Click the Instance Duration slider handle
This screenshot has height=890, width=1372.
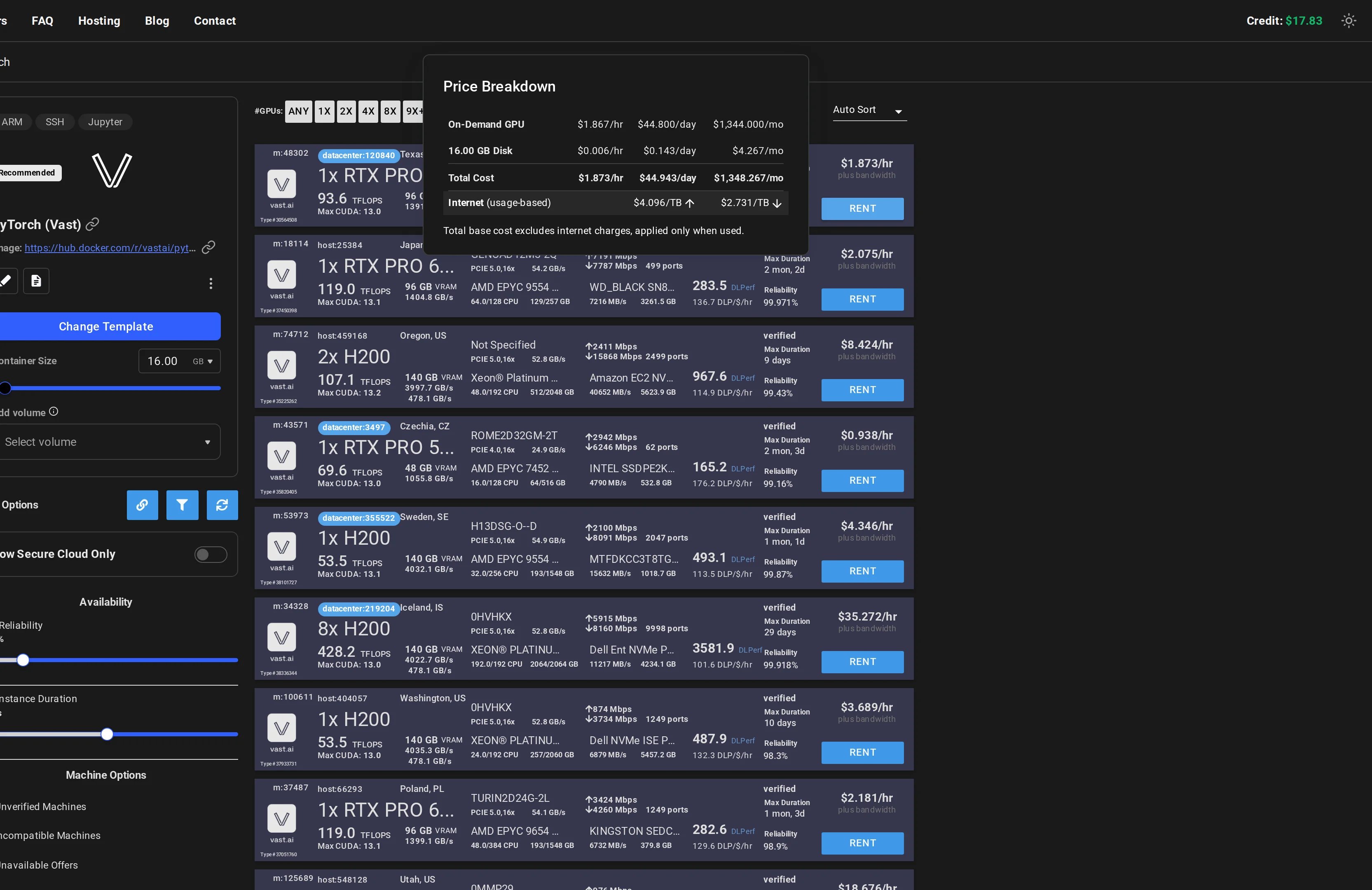coord(107,734)
